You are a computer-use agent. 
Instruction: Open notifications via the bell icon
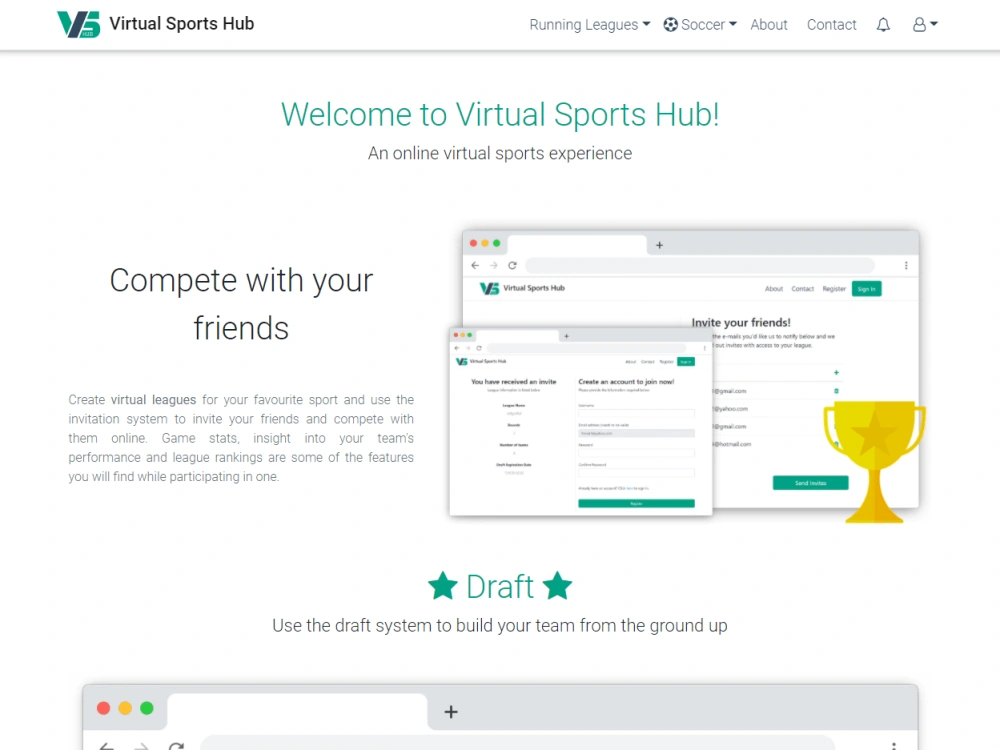883,24
